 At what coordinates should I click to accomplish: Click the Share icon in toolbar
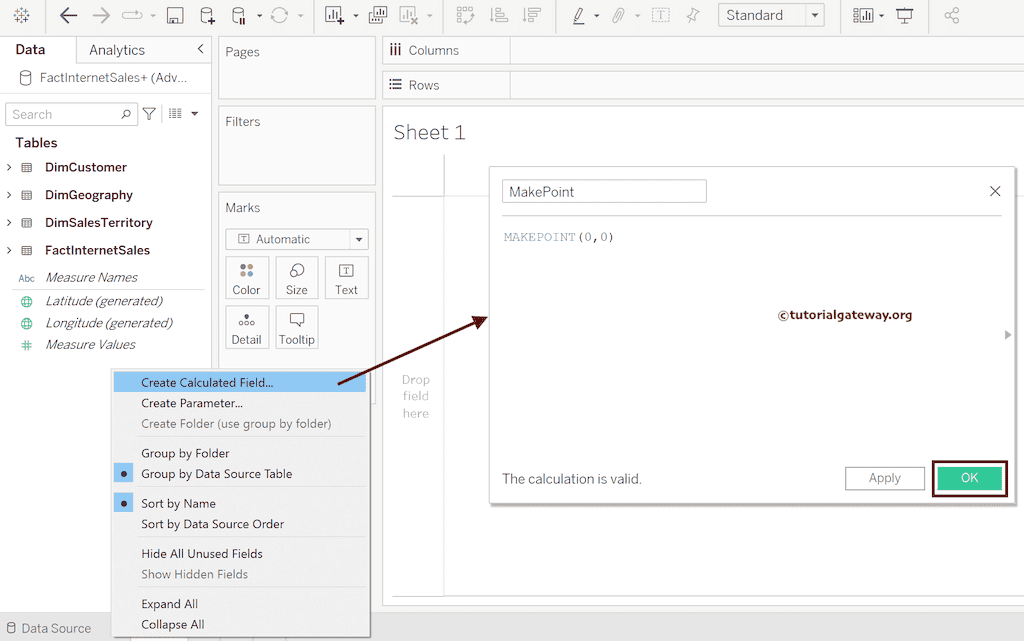(x=952, y=15)
